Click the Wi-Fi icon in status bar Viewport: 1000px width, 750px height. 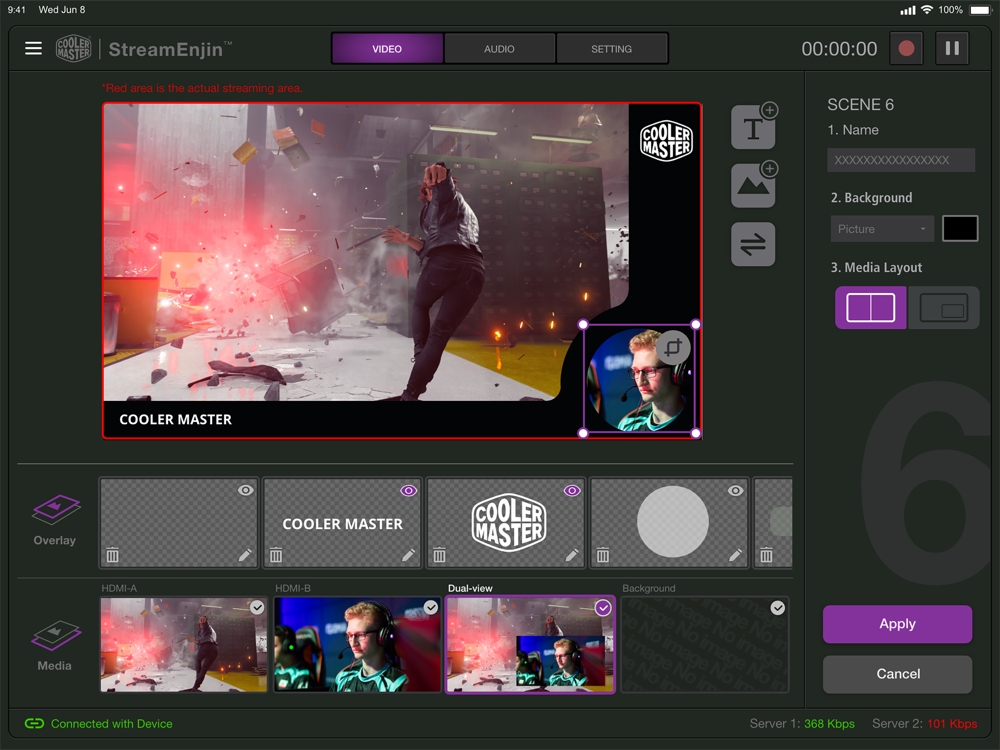pyautogui.click(x=927, y=10)
